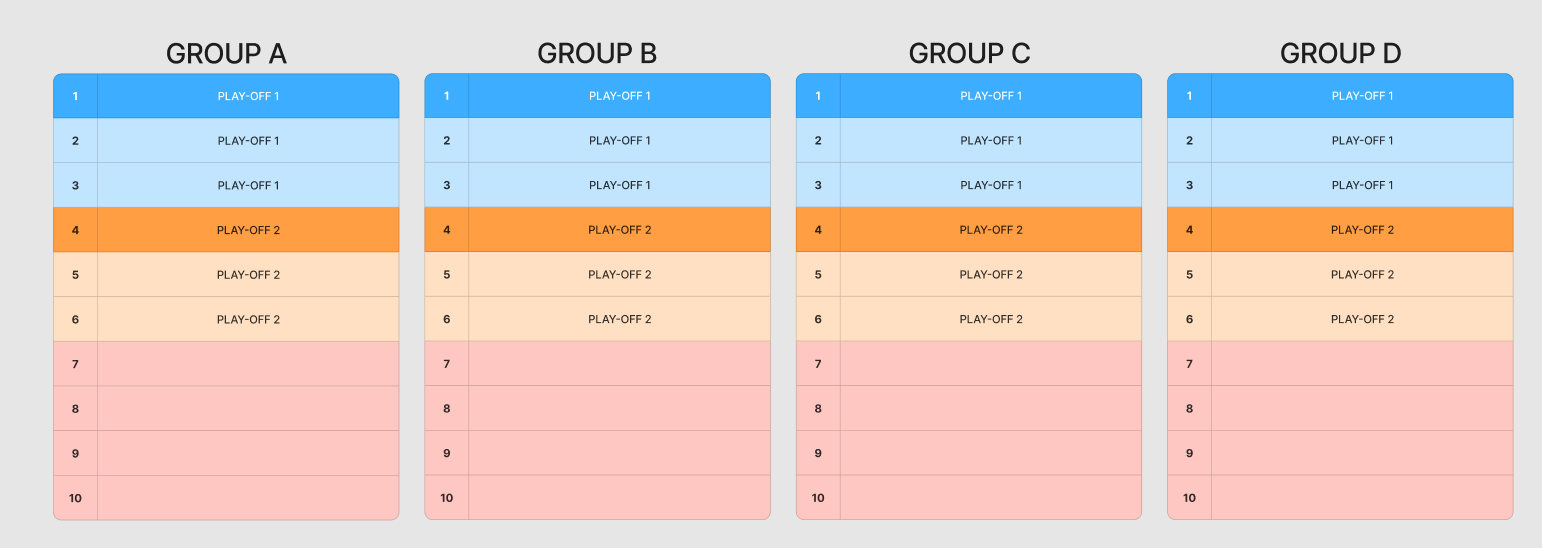The image size is (1542, 548).
Task: Select the empty row 7 cell in Group A
Action: coord(248,364)
